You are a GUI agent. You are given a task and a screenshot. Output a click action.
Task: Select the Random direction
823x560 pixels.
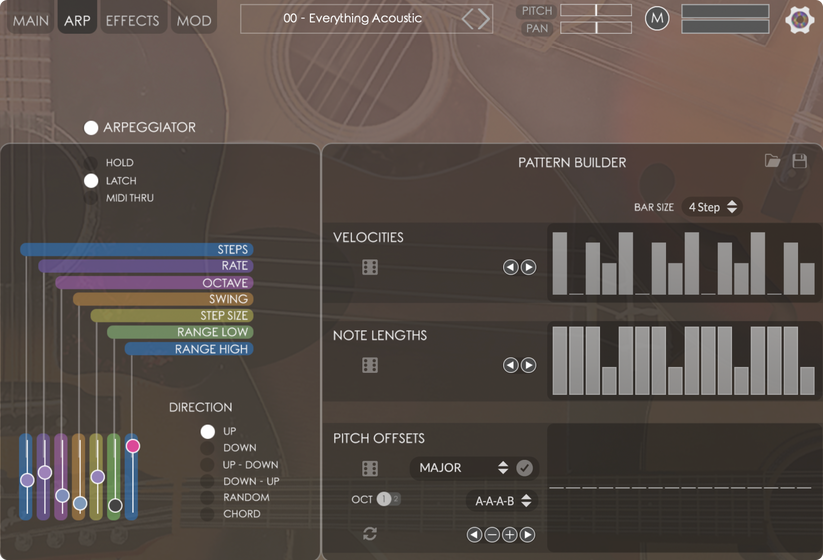(x=207, y=497)
